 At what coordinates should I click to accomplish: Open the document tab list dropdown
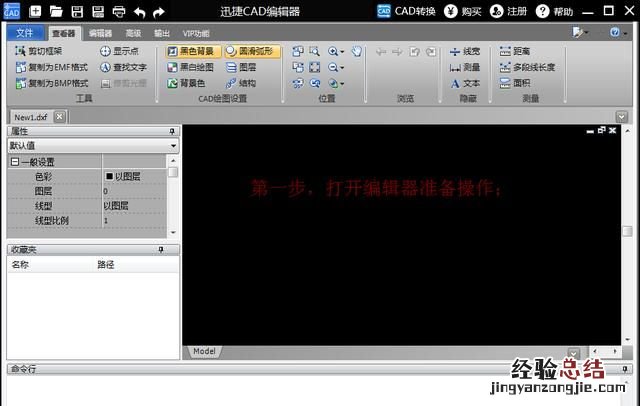[x=622, y=117]
